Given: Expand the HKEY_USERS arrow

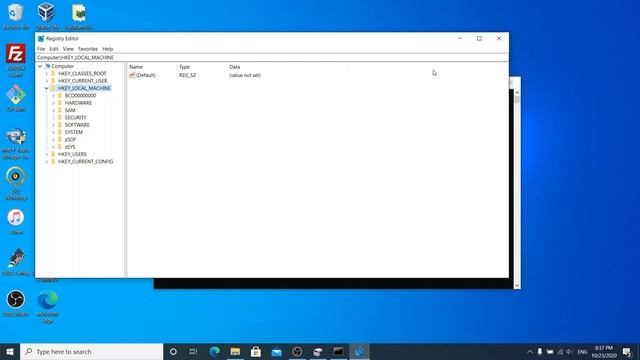Looking at the screenshot, I should pos(47,154).
